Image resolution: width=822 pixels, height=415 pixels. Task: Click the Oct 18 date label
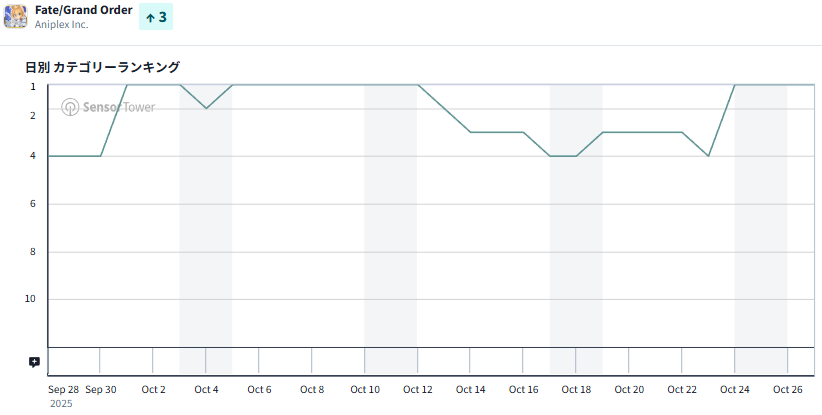(576, 390)
